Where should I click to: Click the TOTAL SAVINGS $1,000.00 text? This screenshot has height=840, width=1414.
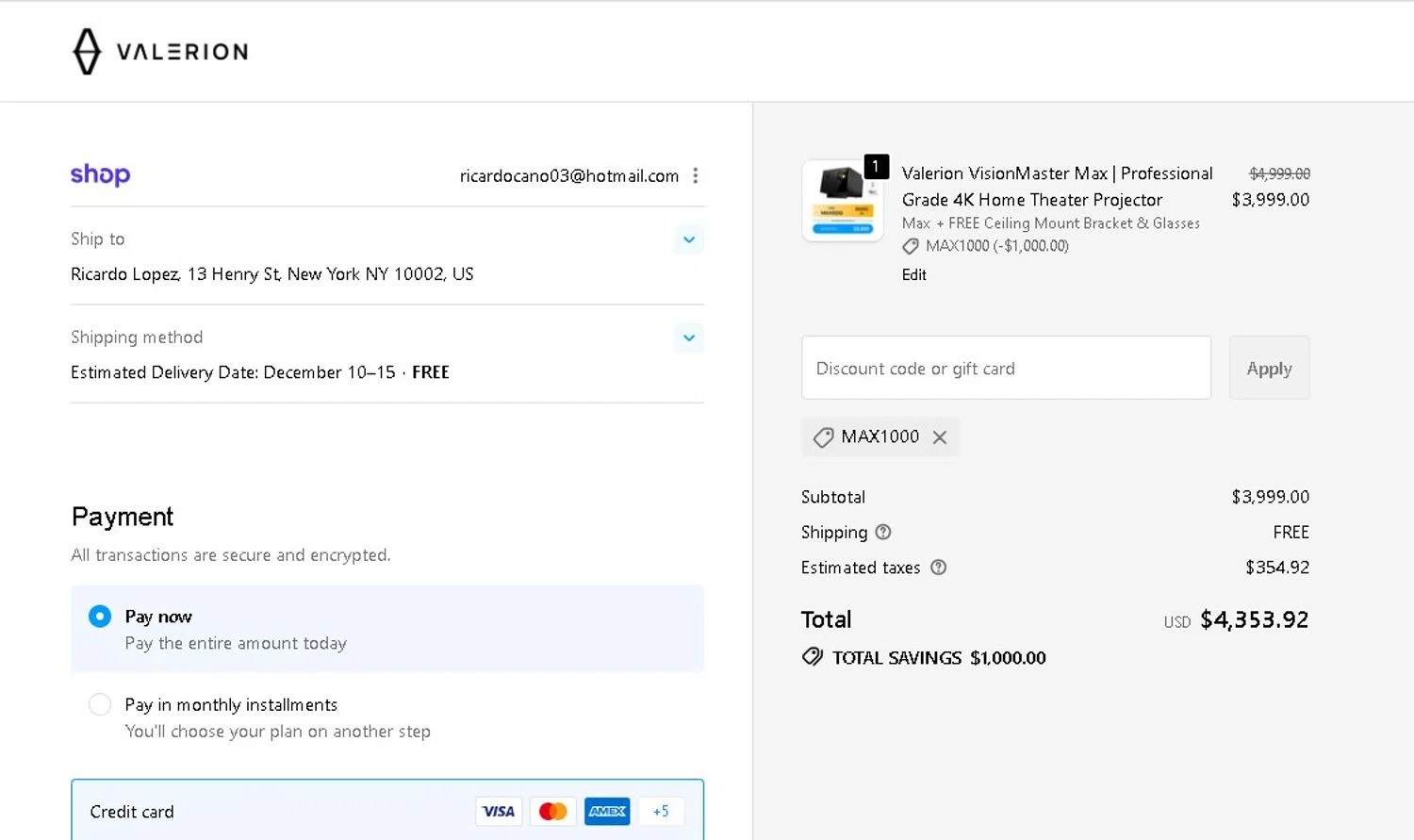coord(939,658)
